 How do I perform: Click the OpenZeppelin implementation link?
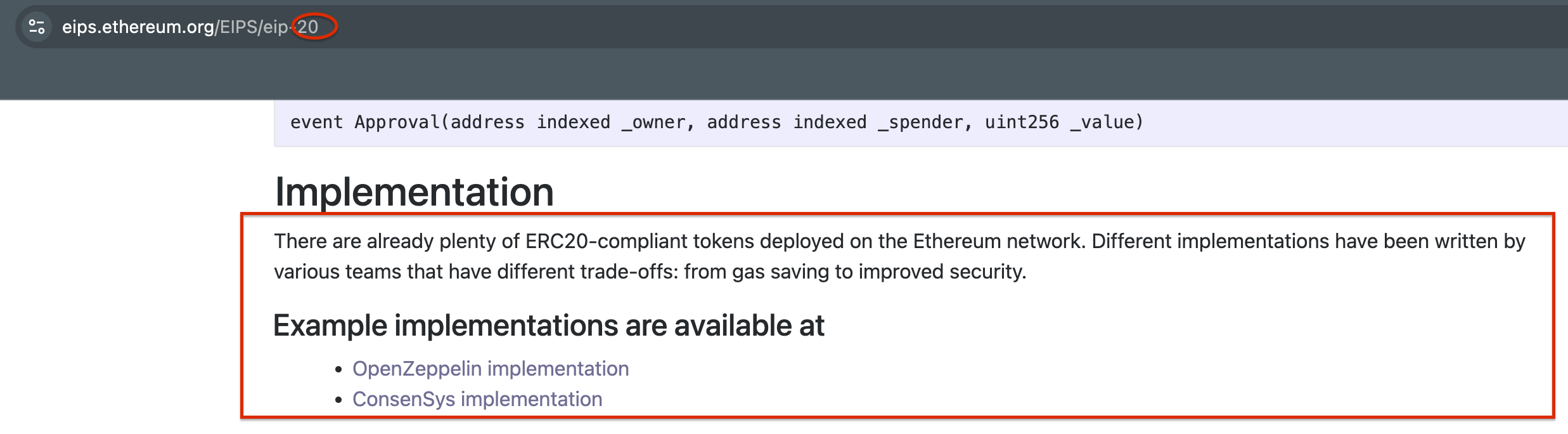[x=491, y=369]
